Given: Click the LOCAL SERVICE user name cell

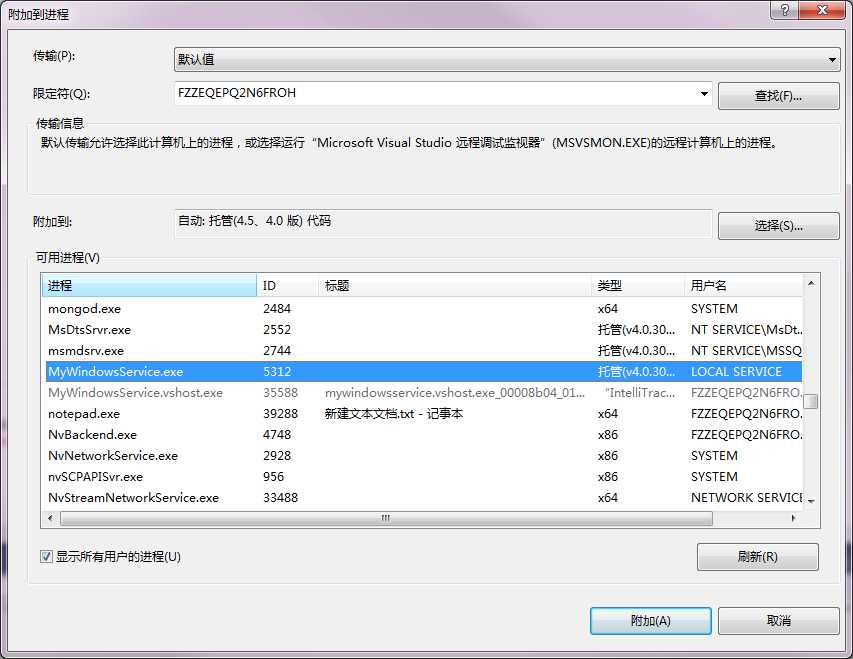Looking at the screenshot, I should click(x=736, y=372).
